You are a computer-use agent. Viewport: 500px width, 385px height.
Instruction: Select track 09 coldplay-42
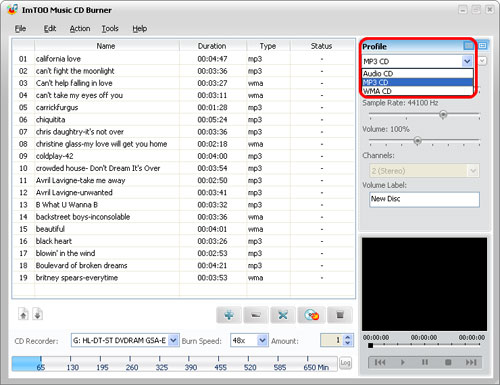pos(183,156)
